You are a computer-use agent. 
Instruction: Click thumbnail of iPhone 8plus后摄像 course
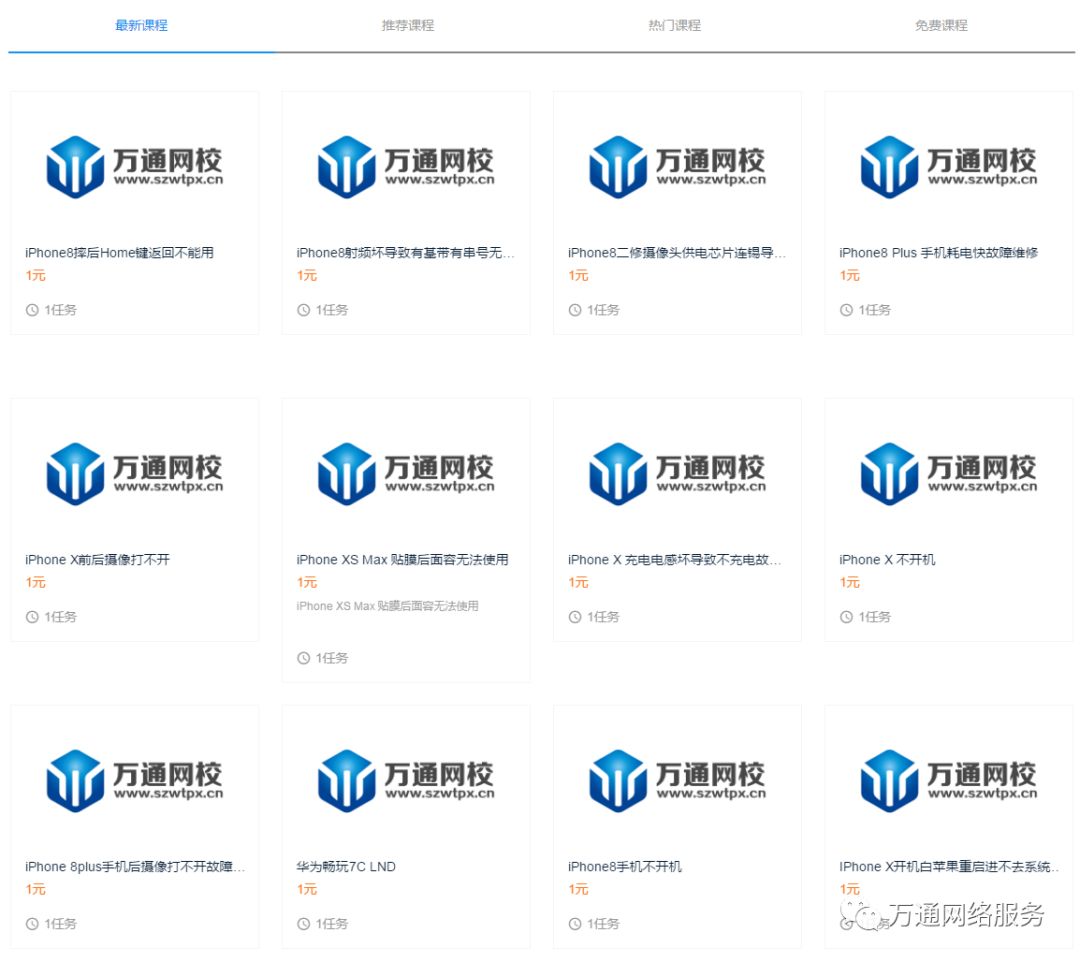click(x=135, y=781)
